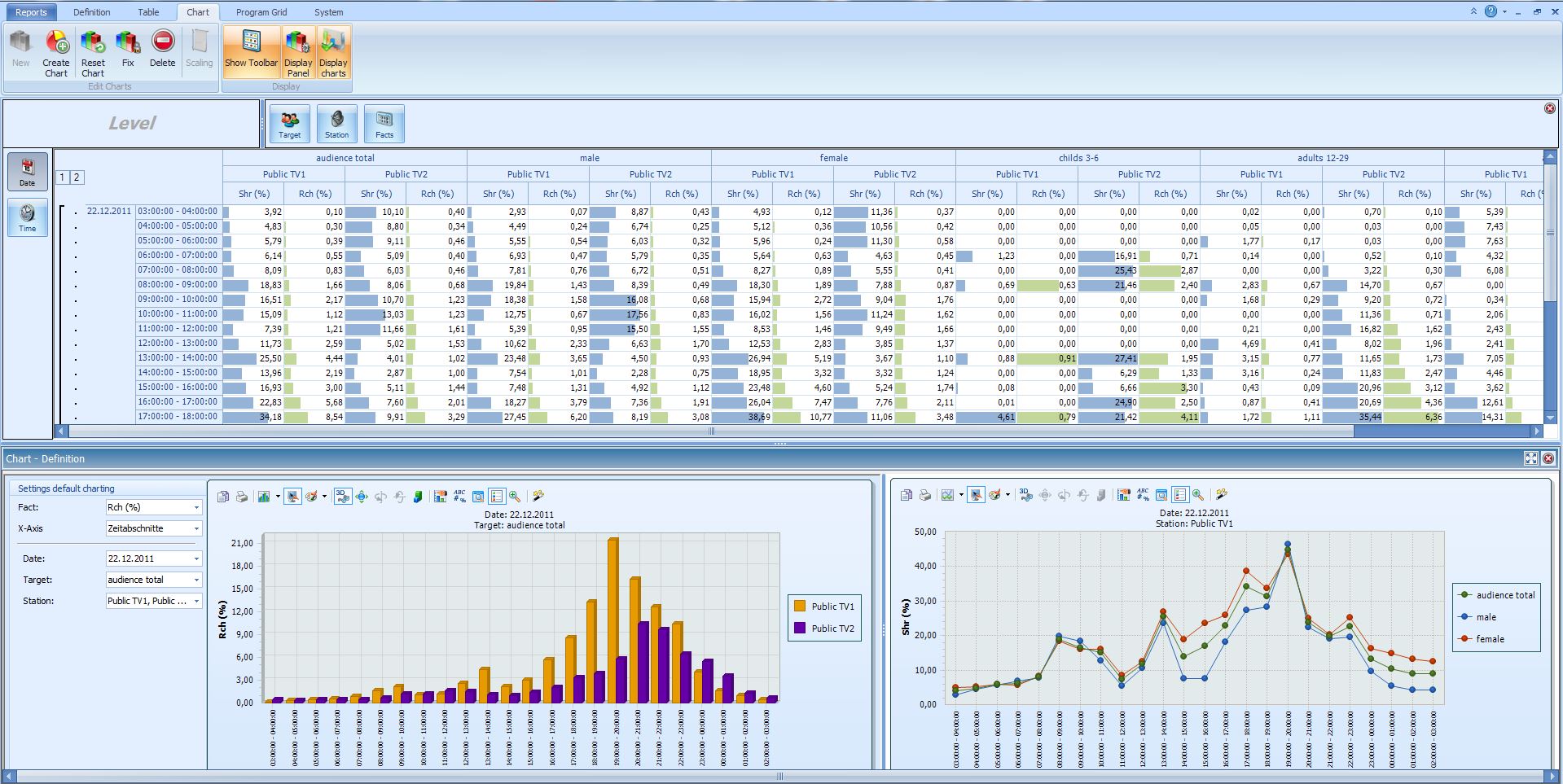
Task: Click the Create Chart ribbon icon
Action: 56,52
